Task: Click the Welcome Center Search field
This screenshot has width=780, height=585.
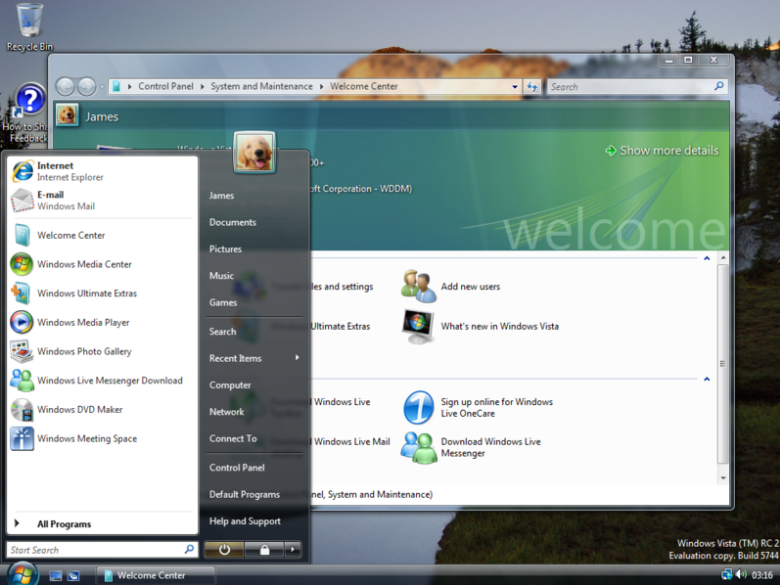Action: pos(637,87)
